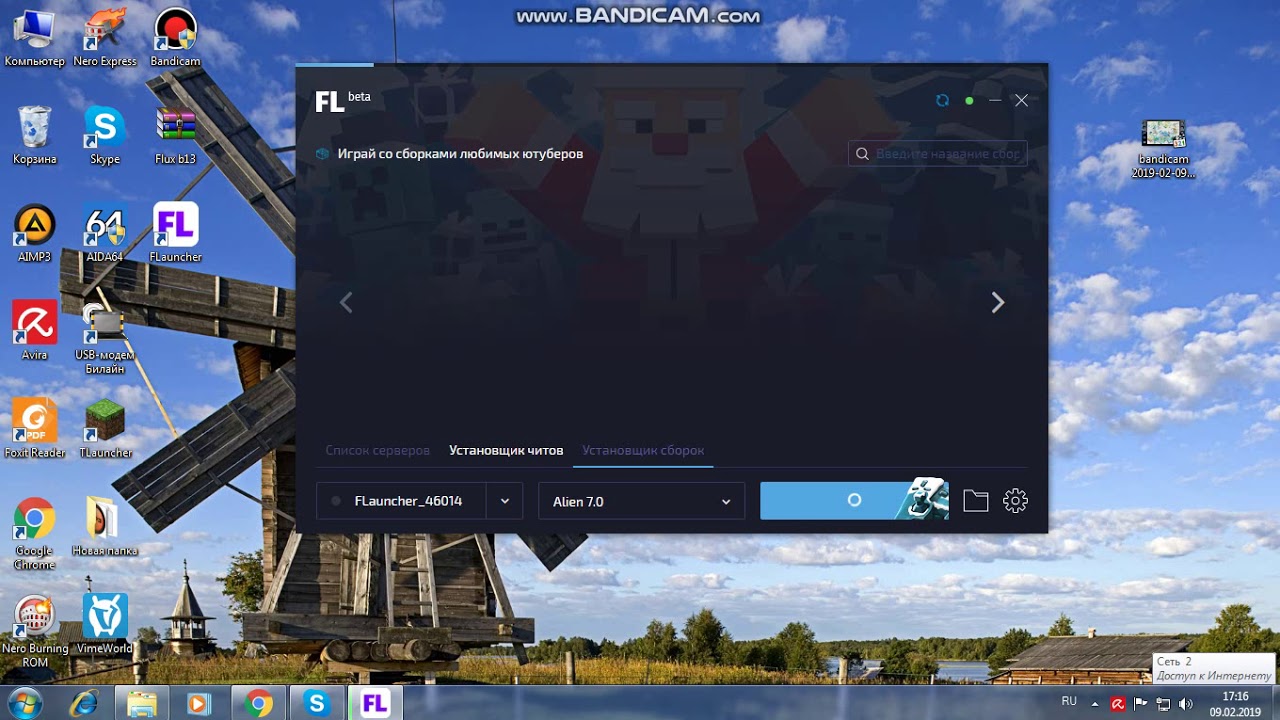Screen dimensions: 1280x720
Task: Click the Играй со сборками любимых ютуберов text
Action: tap(460, 154)
